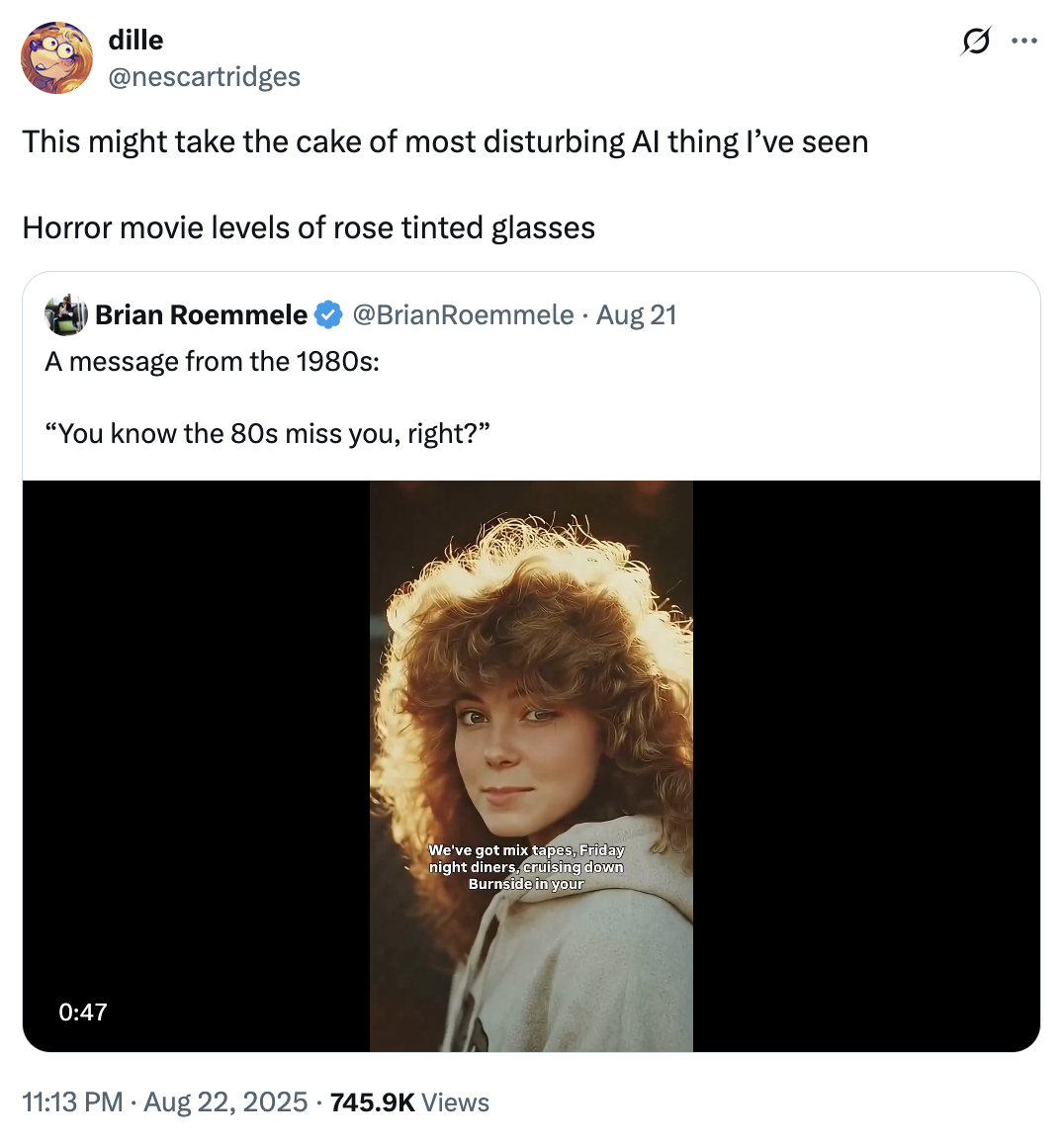Screen dimensions: 1064x1143
Task: Open the three-dot more options menu
Action: click(1024, 40)
